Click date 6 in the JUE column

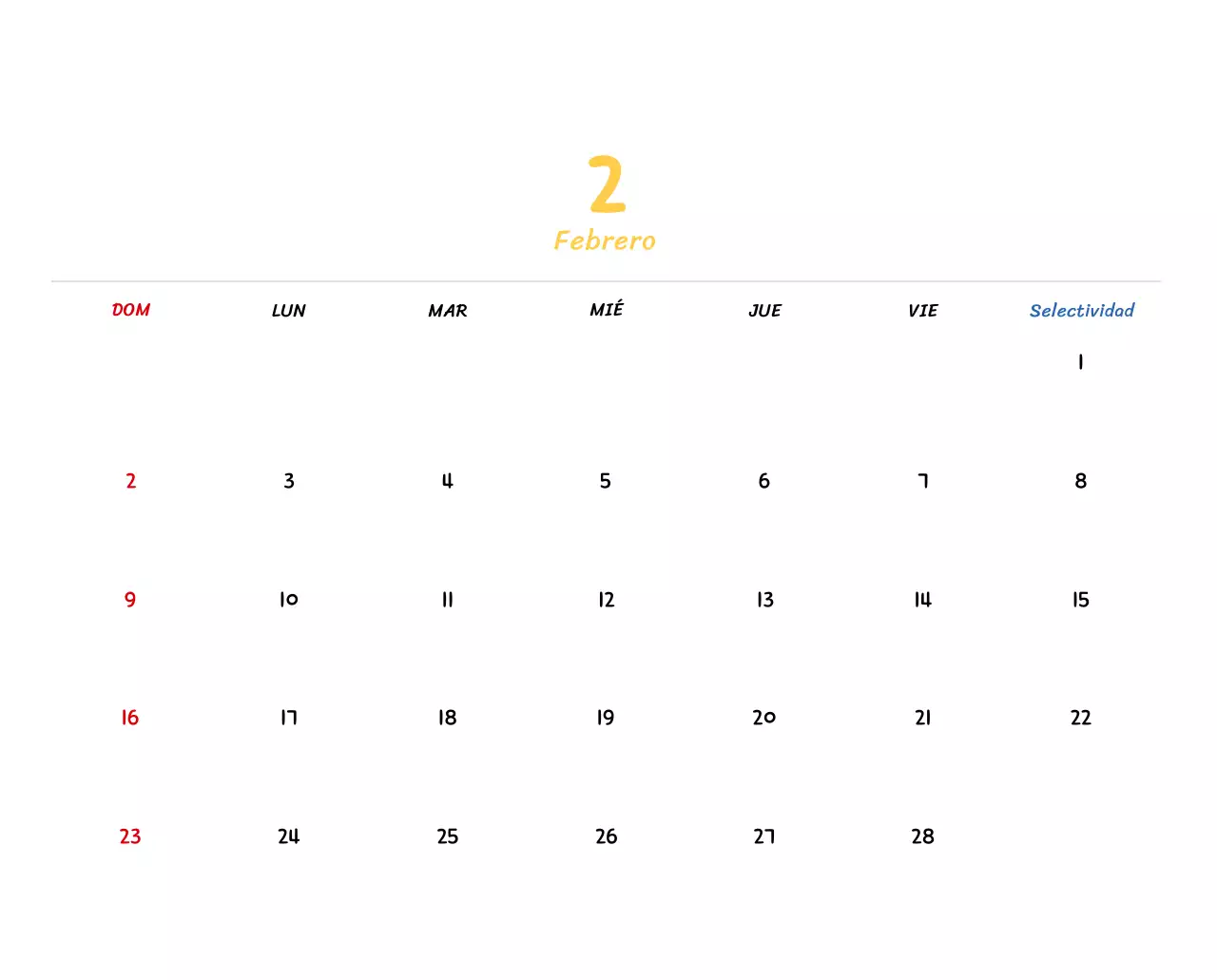pos(764,481)
